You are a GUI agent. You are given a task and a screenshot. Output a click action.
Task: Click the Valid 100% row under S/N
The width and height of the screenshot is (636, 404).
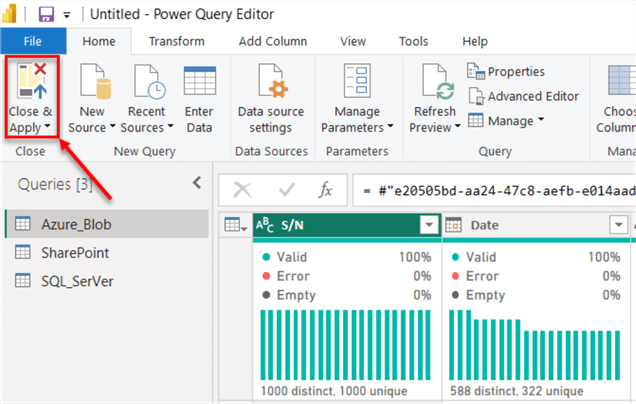(346, 257)
